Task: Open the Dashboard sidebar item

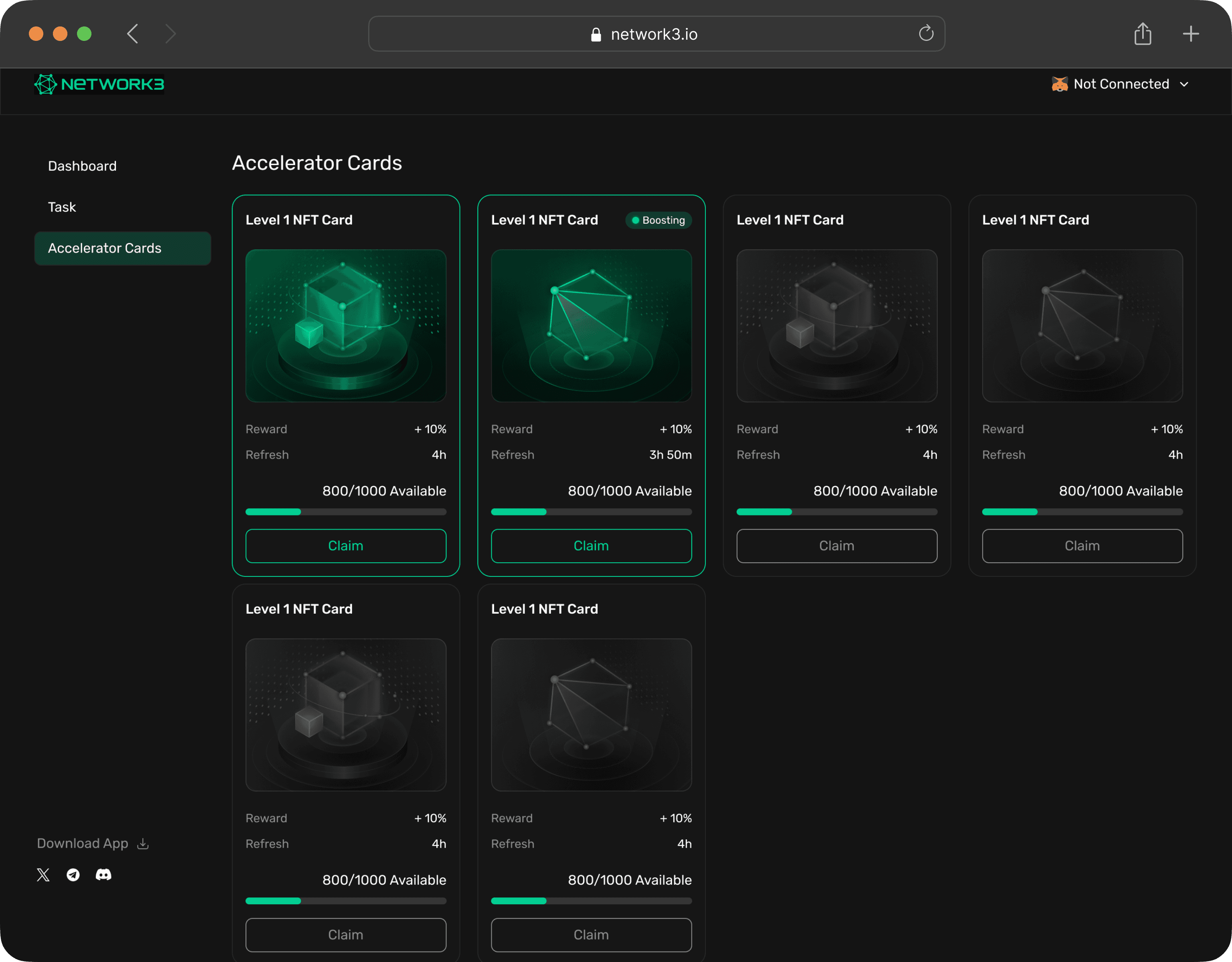Action: tap(82, 166)
